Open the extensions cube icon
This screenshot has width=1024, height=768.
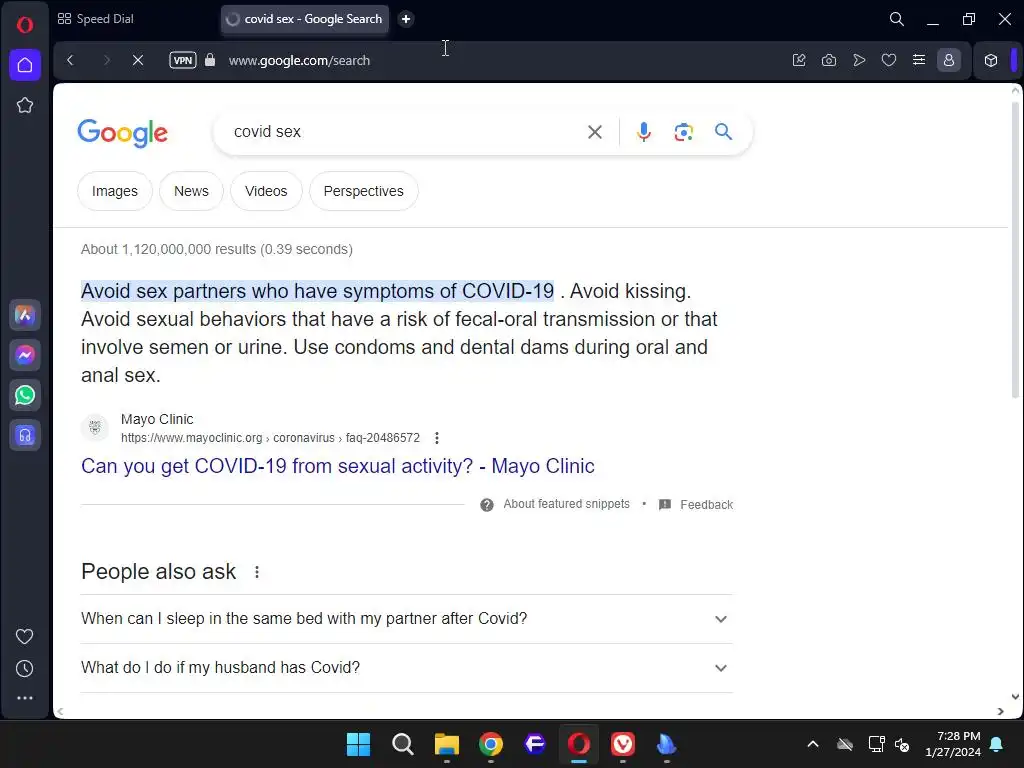click(991, 60)
